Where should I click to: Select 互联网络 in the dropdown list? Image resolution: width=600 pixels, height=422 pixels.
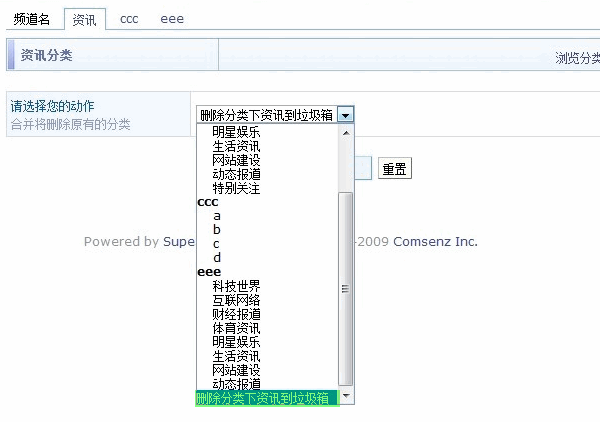(236, 300)
